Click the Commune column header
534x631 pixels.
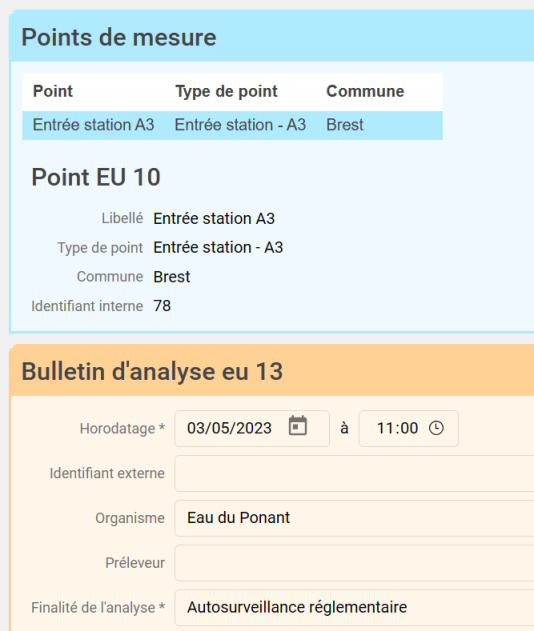[x=365, y=91]
